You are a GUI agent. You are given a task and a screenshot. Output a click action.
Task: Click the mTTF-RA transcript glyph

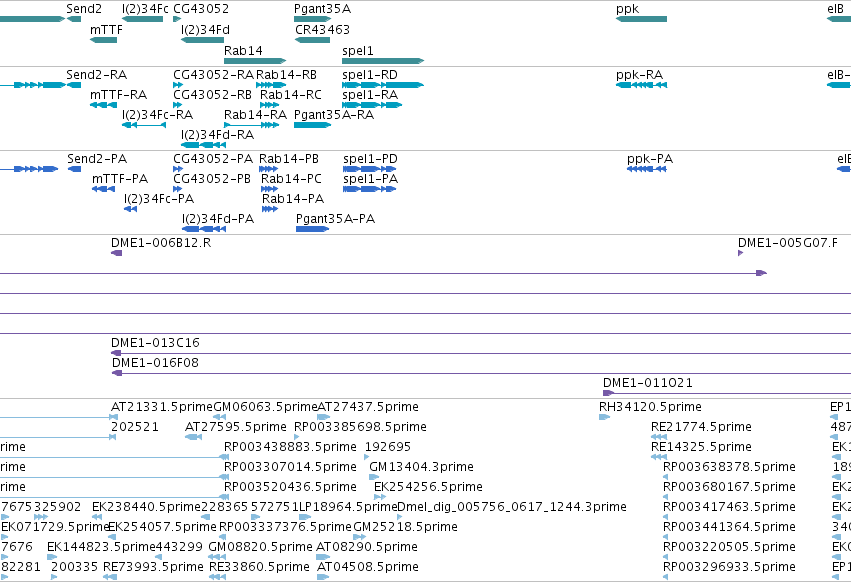(103, 105)
